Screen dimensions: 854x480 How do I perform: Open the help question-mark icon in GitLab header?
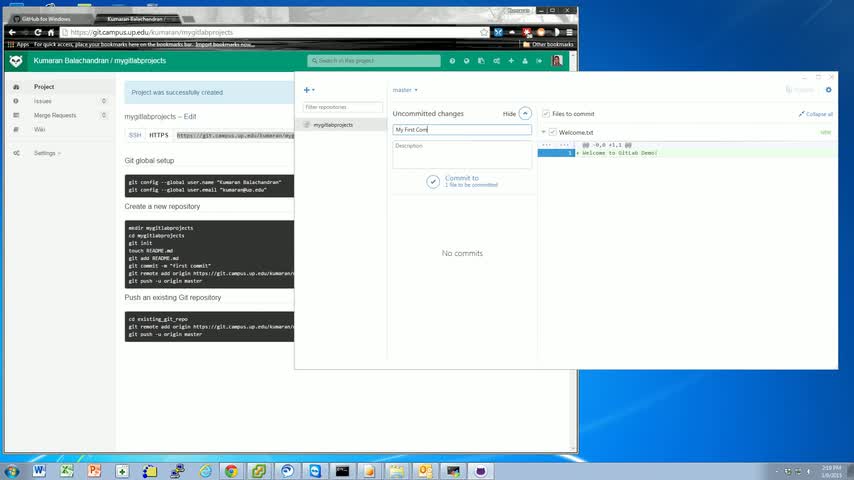[x=452, y=61]
